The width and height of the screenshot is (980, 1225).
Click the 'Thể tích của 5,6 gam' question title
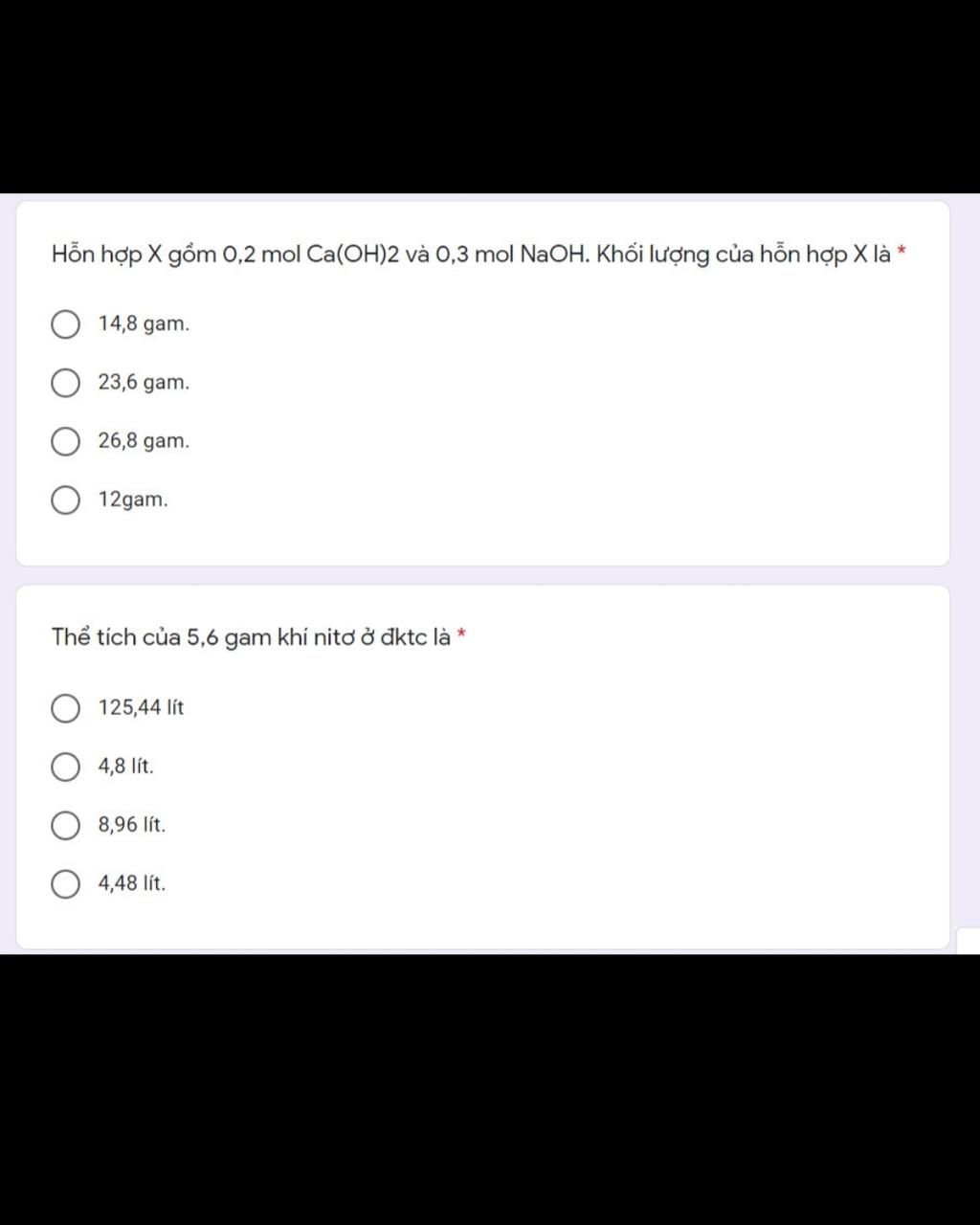coord(252,637)
